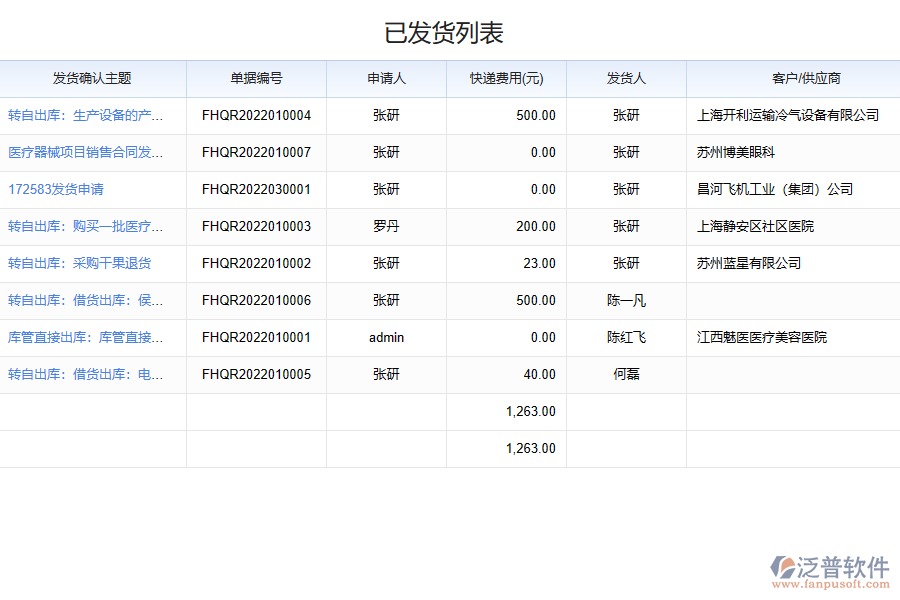Open the 转自出库：采购干果退货 link
The height and width of the screenshot is (600, 900).
[x=80, y=263]
